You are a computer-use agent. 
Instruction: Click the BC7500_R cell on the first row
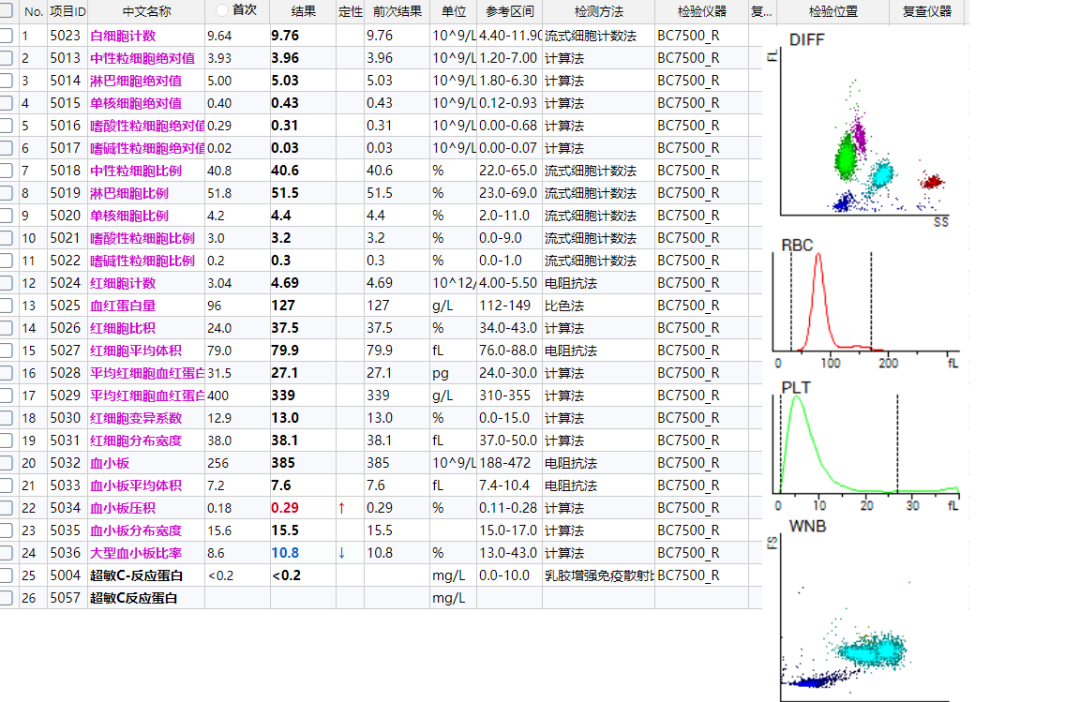pos(688,35)
